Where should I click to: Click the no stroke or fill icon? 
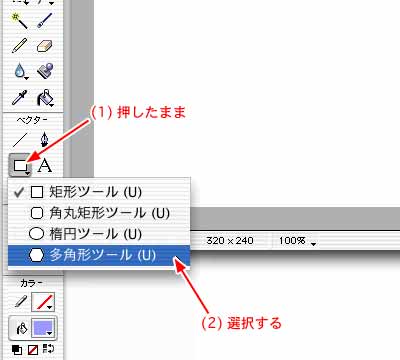coord(33,349)
